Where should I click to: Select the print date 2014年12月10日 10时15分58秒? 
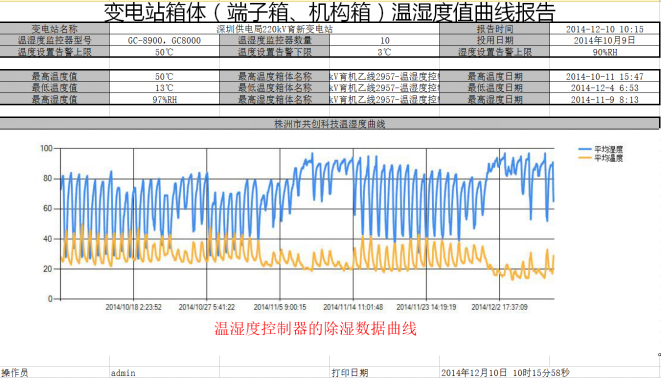pos(505,373)
